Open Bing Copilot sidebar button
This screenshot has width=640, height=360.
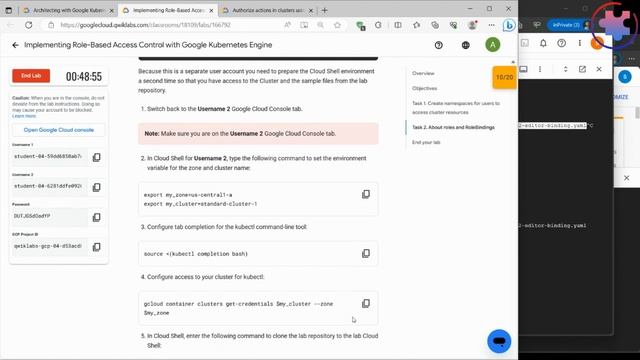(x=509, y=25)
